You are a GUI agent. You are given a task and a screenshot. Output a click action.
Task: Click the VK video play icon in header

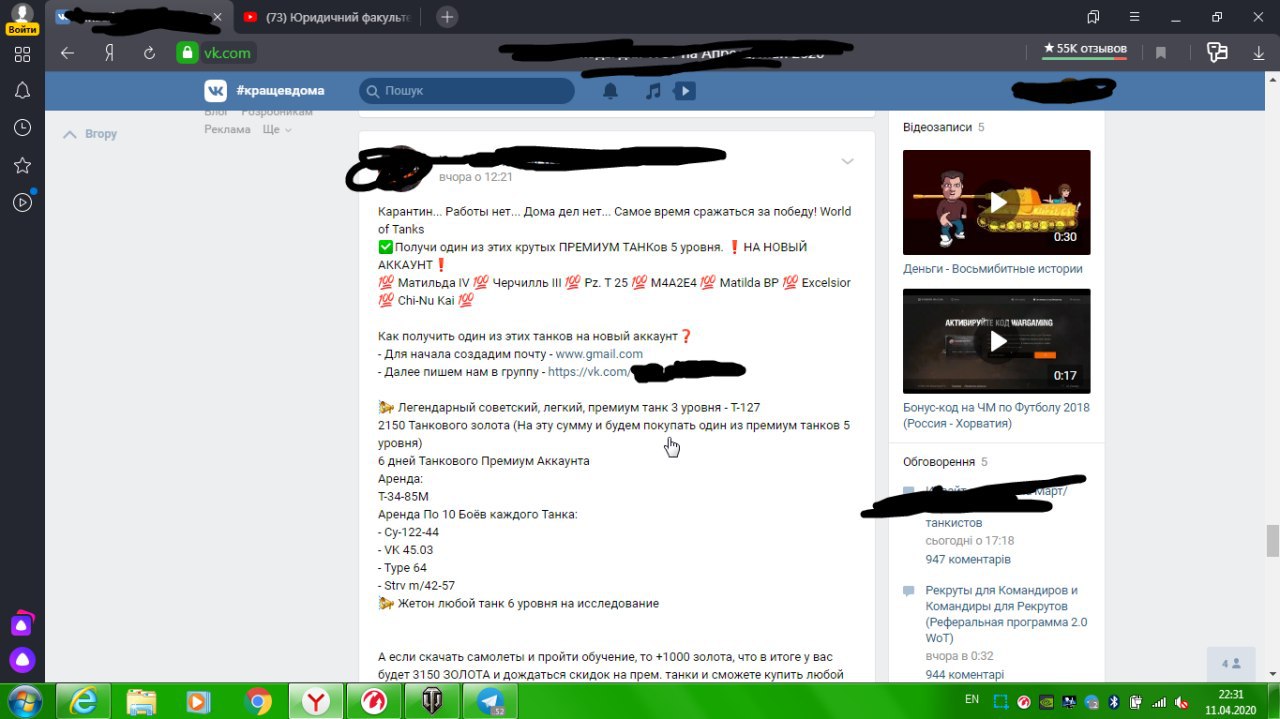(x=685, y=91)
